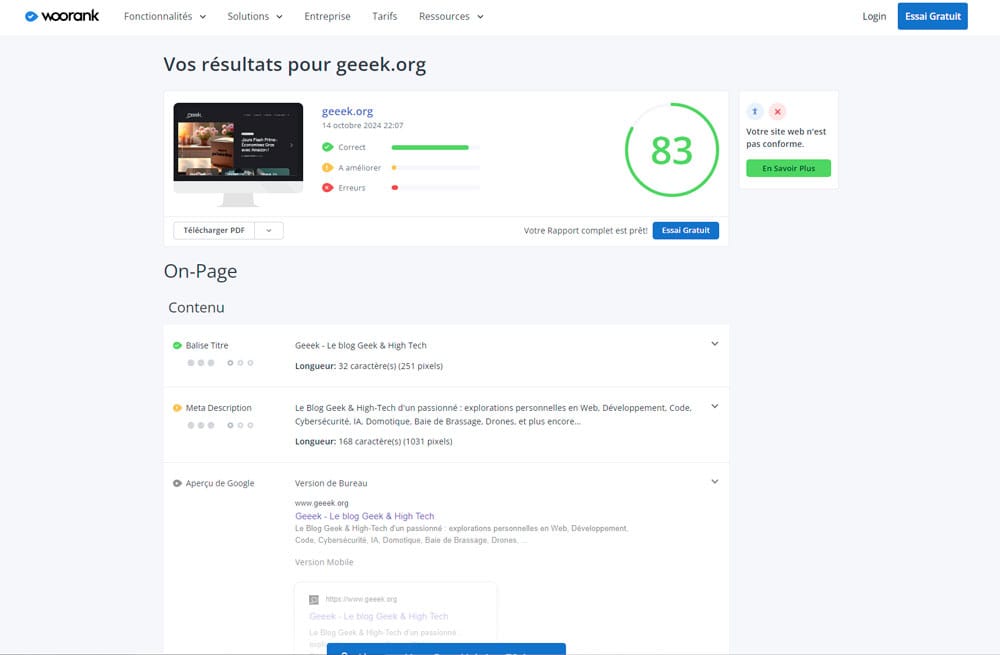
Task: Click the WooRank logo
Action: (x=62, y=16)
